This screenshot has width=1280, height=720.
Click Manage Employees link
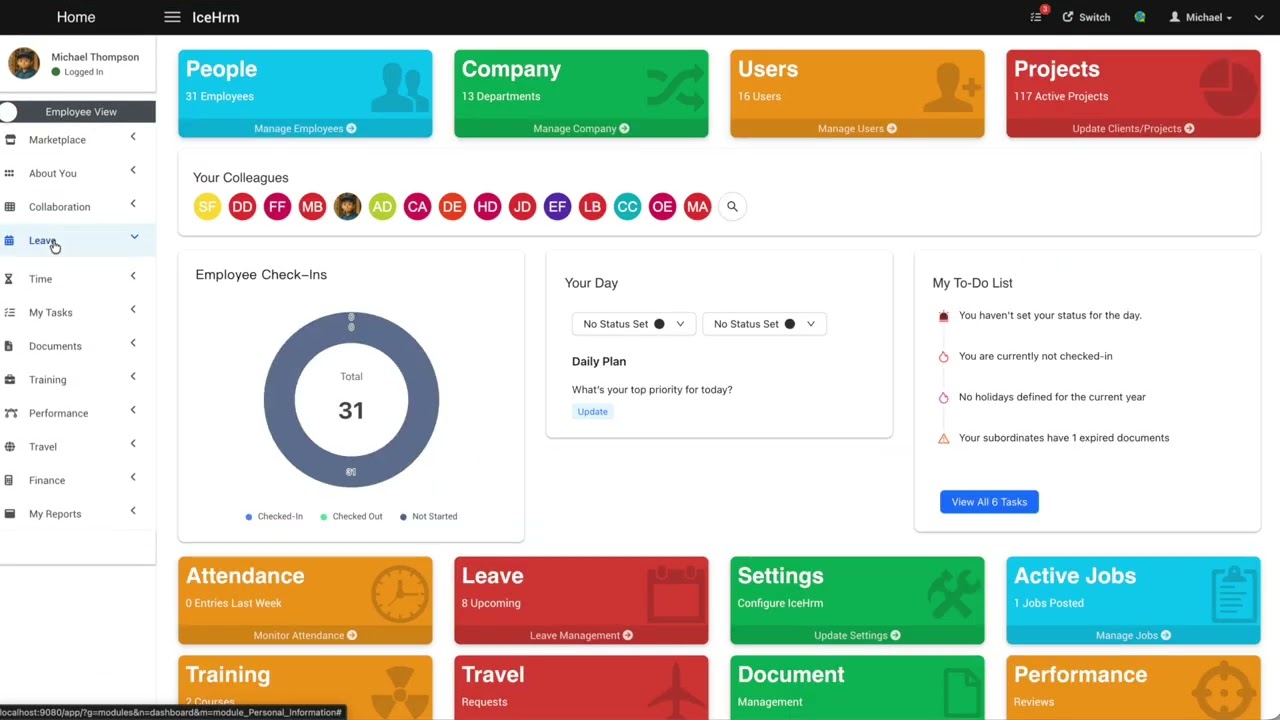pos(305,128)
